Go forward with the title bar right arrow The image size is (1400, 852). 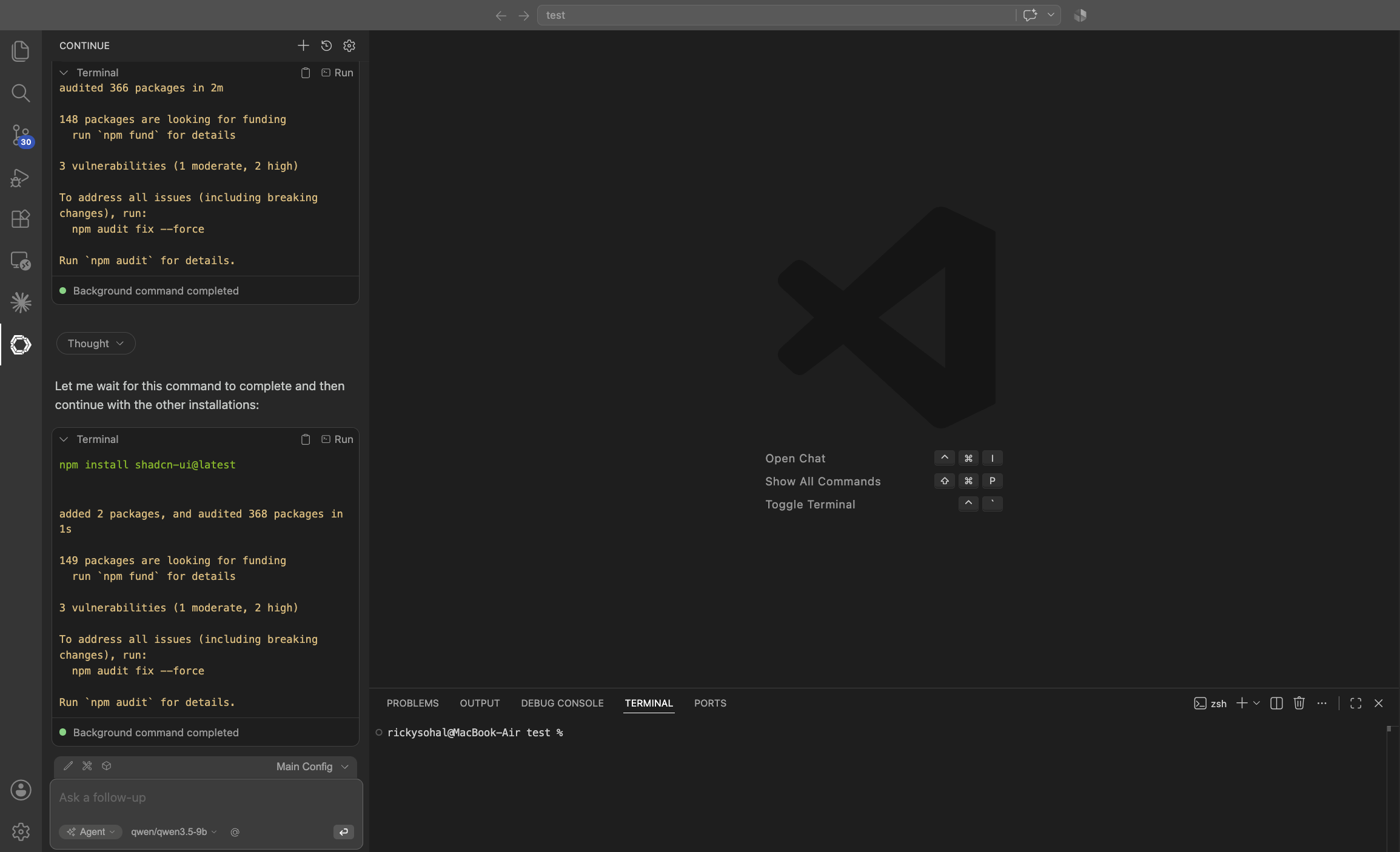(x=524, y=16)
